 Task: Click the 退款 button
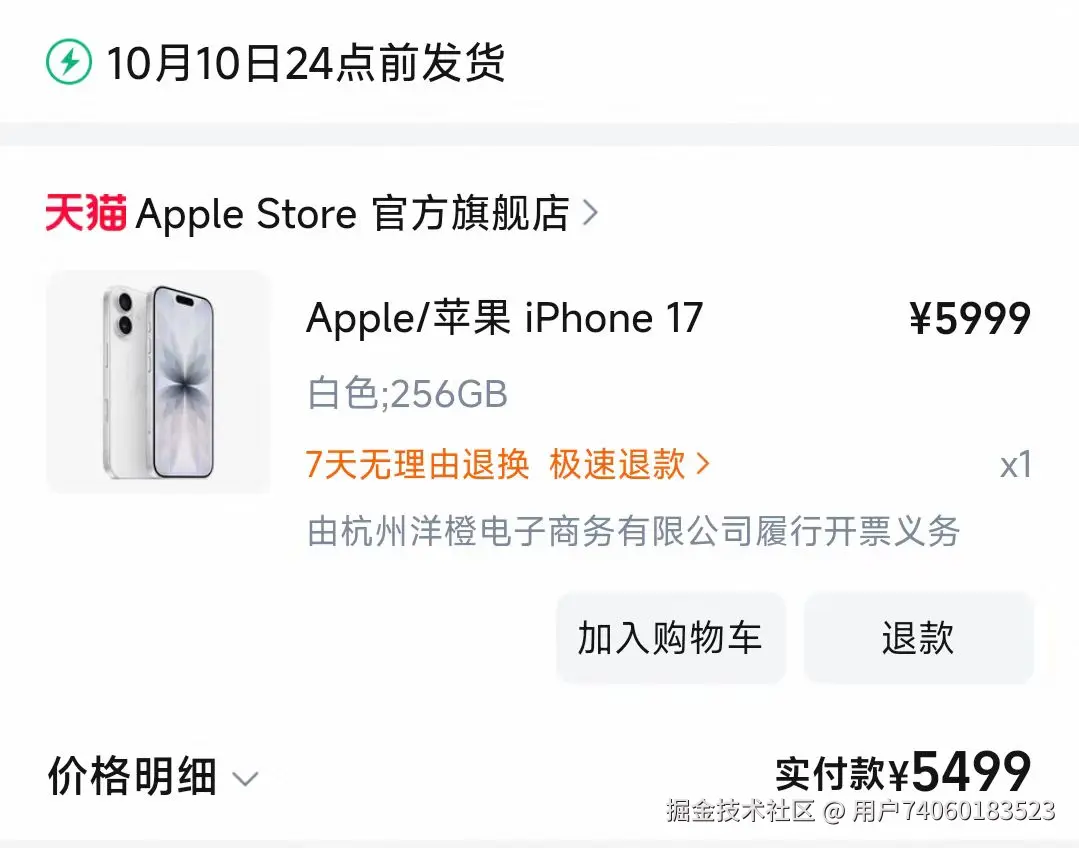[918, 637]
